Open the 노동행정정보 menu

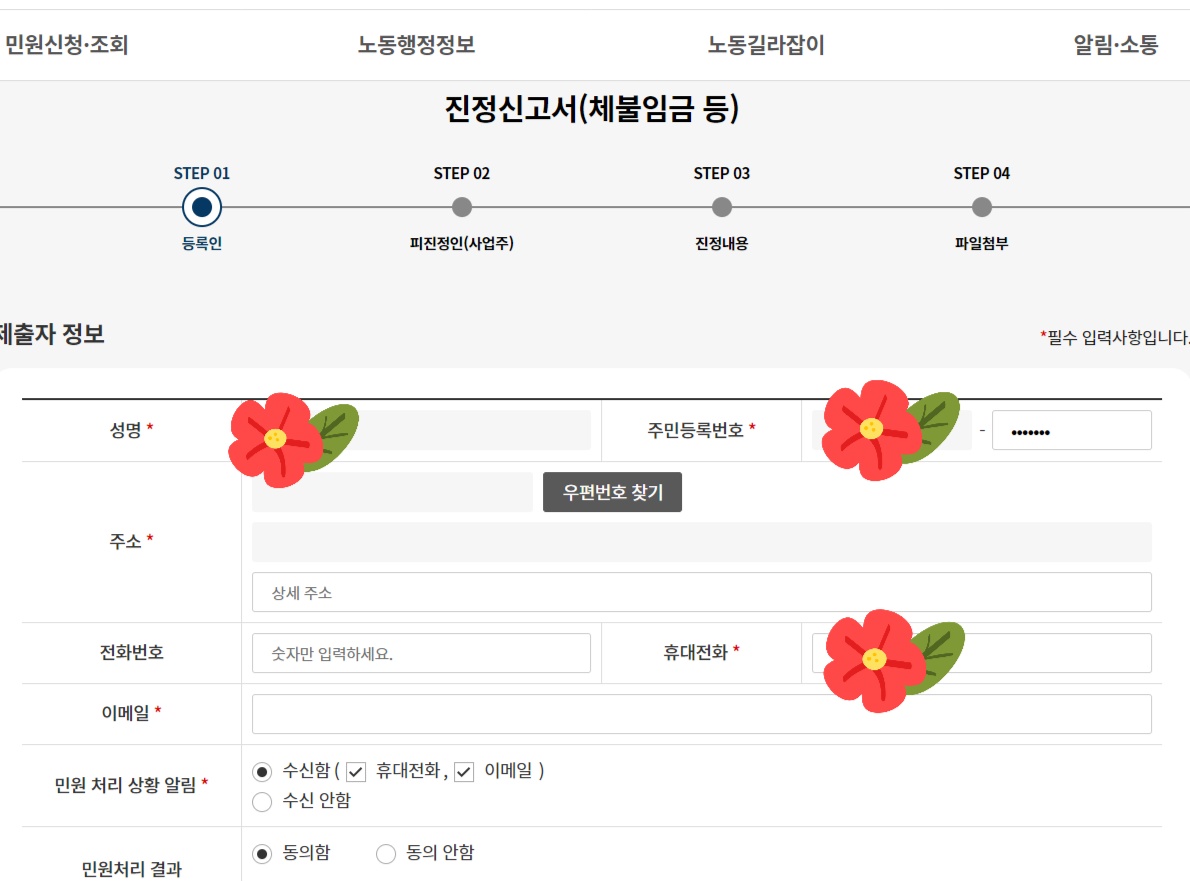(414, 44)
